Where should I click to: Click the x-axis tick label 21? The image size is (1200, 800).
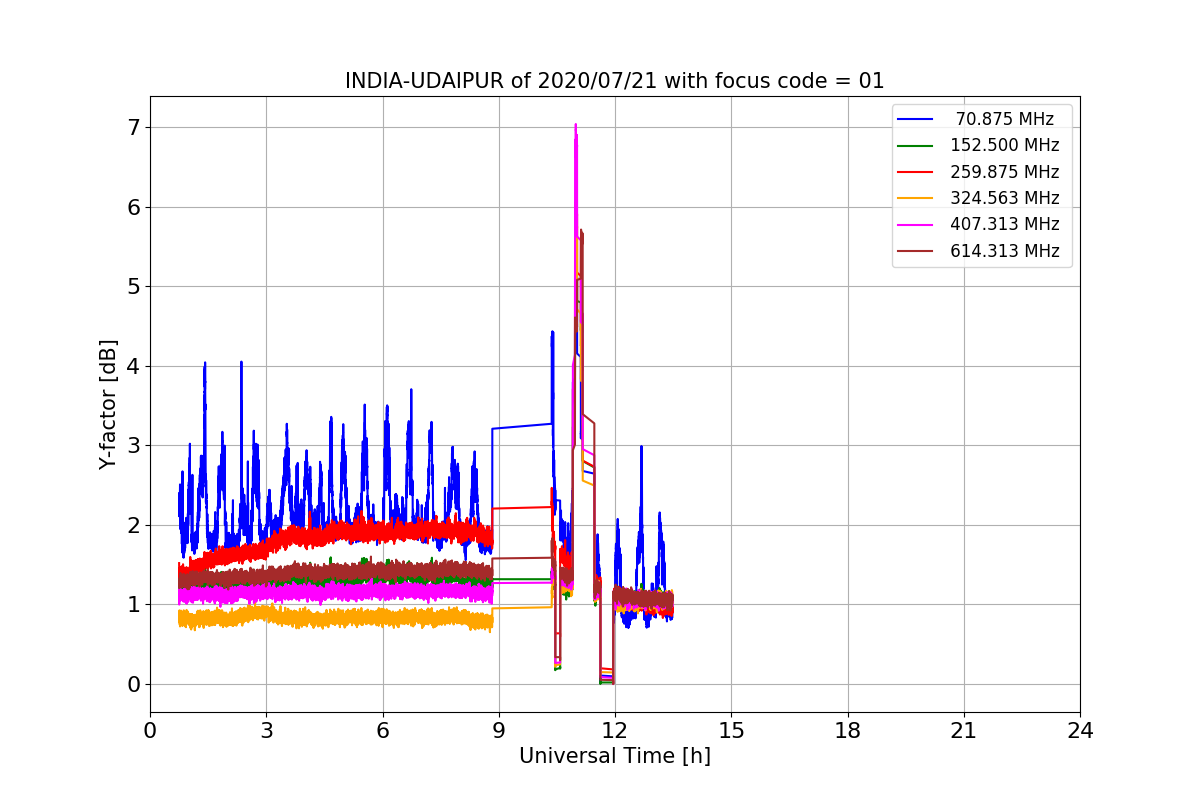[964, 731]
